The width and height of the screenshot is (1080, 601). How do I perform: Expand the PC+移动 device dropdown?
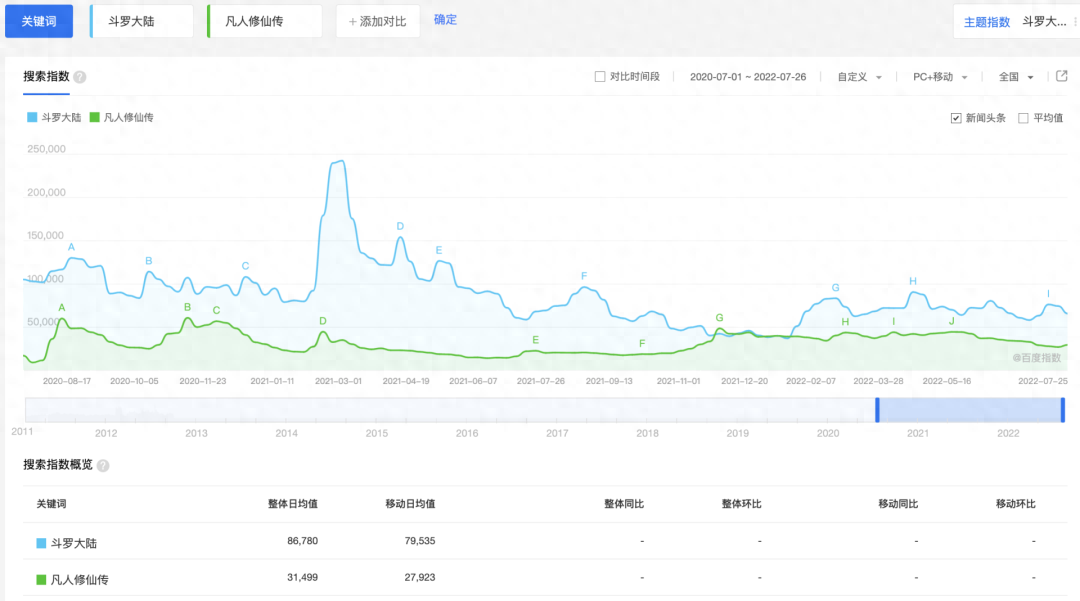pyautogui.click(x=938, y=77)
